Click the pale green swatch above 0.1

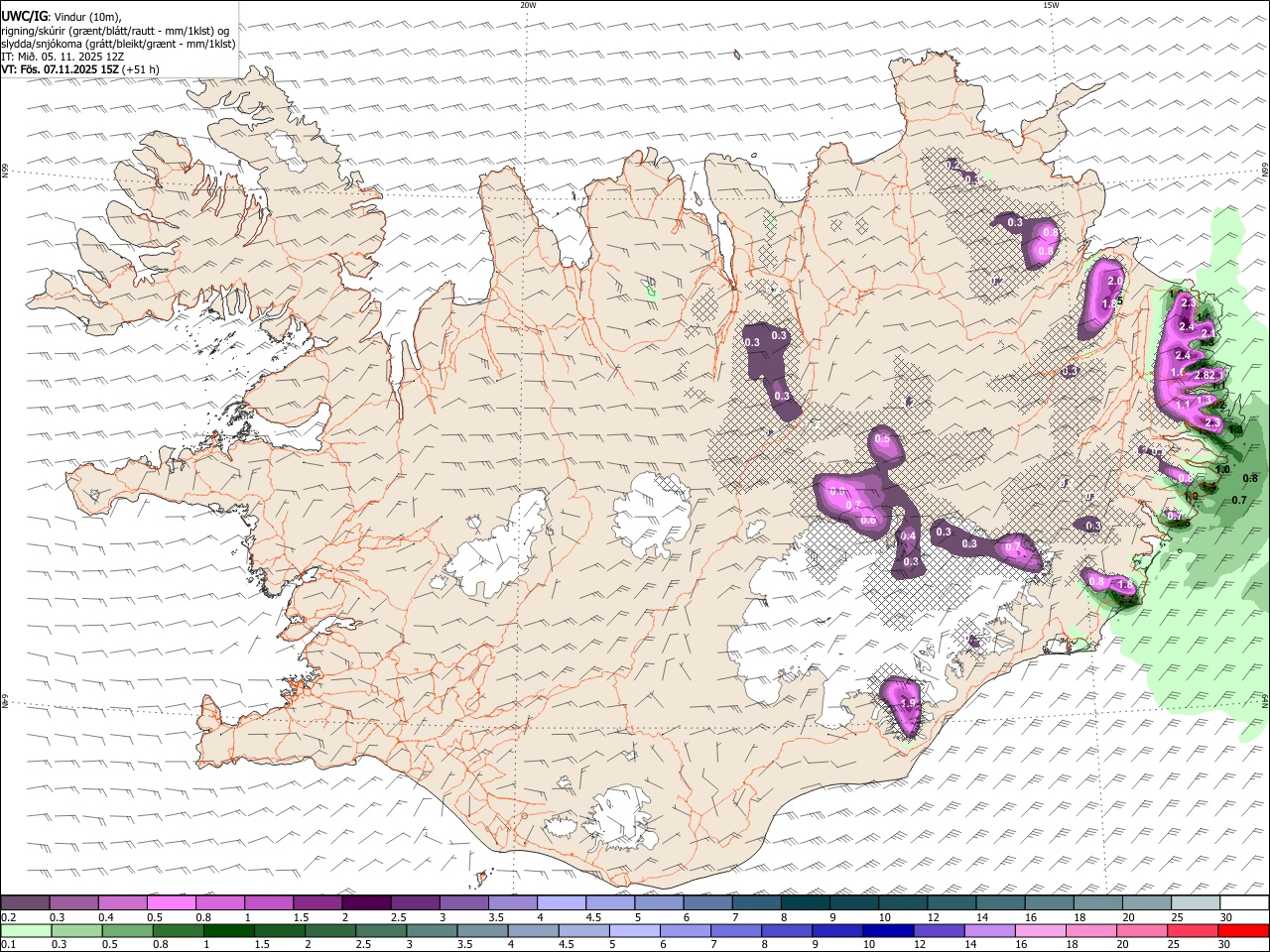[26, 930]
